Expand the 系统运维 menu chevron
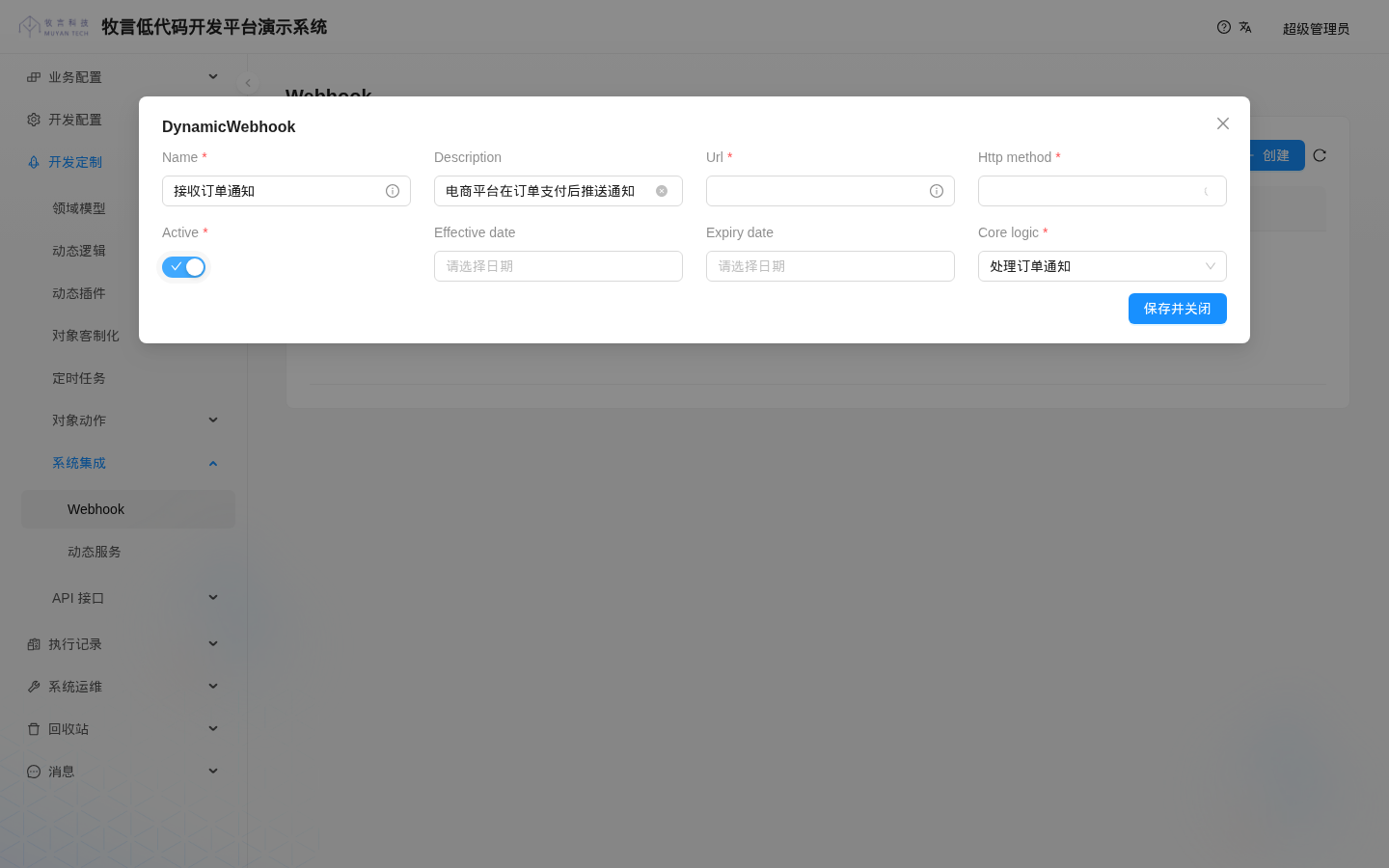Screen dimensions: 1389x868 [213, 687]
